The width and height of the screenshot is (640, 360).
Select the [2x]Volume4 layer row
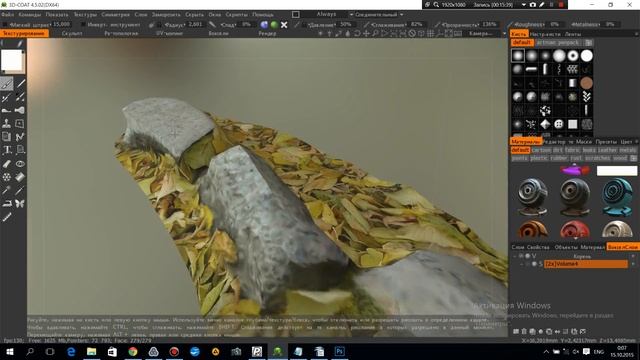(586, 264)
